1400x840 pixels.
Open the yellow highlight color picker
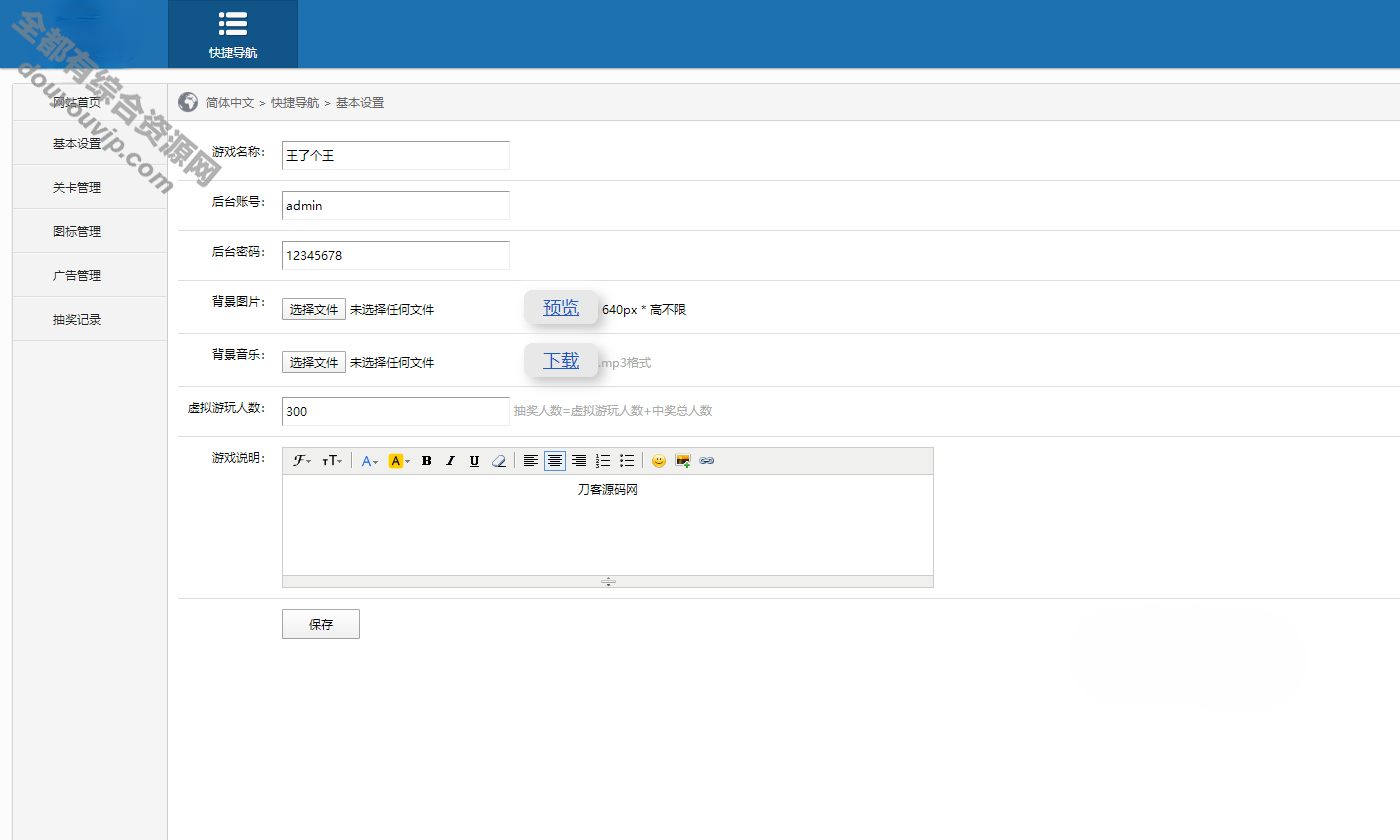(398, 461)
